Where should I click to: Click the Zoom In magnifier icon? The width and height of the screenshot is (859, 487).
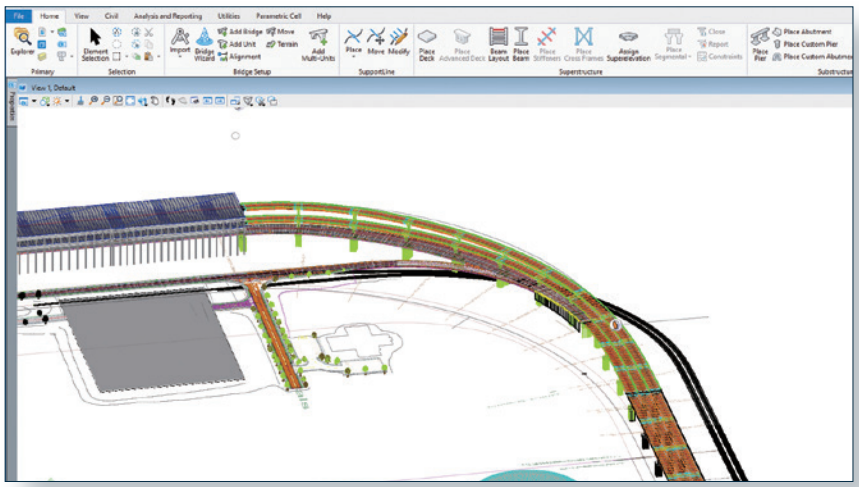pos(94,101)
